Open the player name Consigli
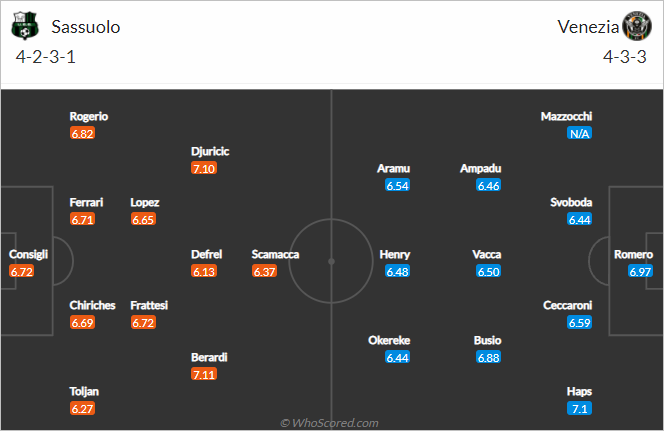664x431 pixels. (x=28, y=254)
